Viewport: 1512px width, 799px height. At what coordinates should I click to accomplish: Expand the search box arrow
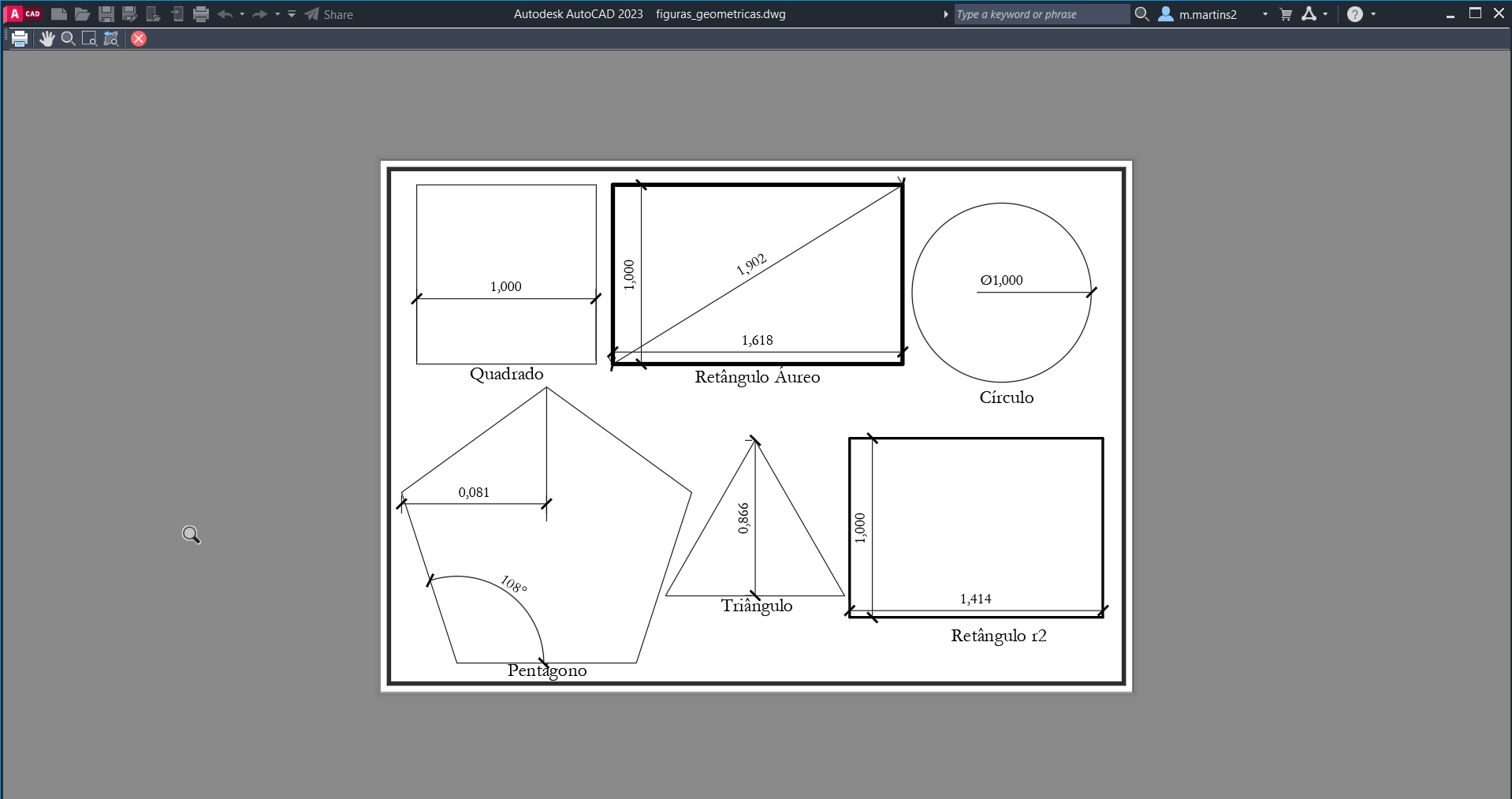point(946,14)
